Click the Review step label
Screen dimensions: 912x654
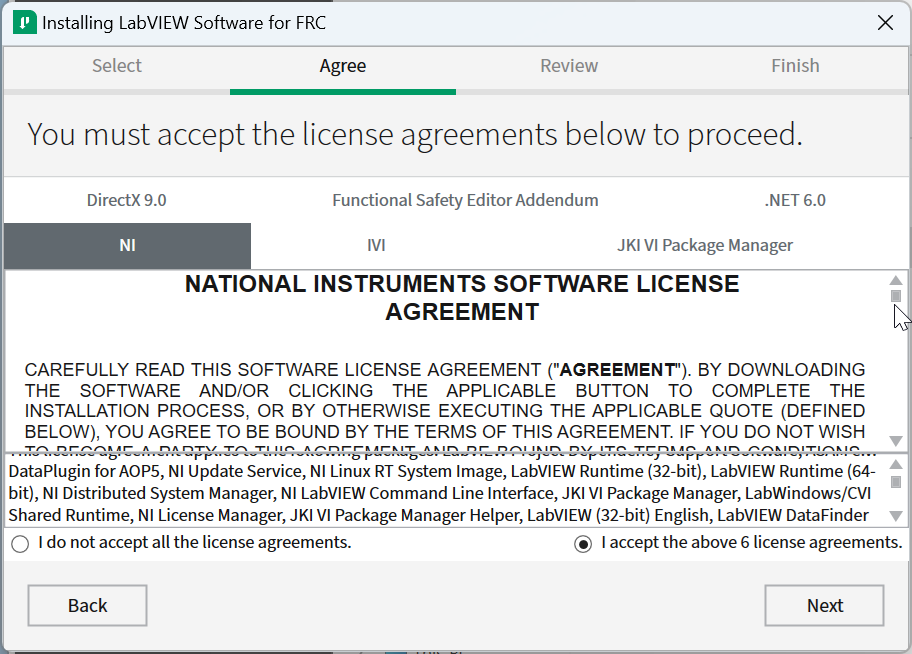(569, 65)
